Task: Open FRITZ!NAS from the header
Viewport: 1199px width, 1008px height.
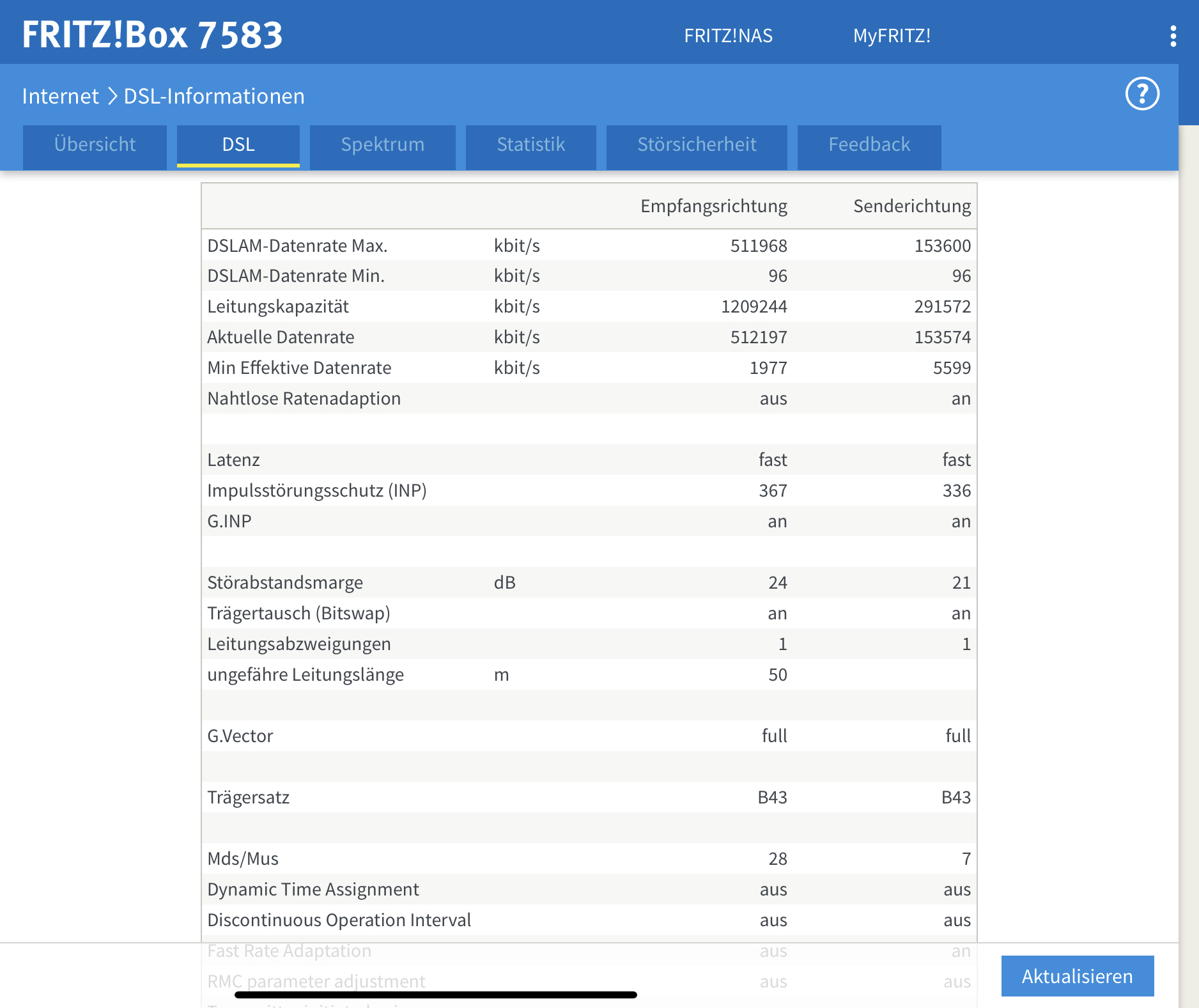Action: [x=728, y=36]
